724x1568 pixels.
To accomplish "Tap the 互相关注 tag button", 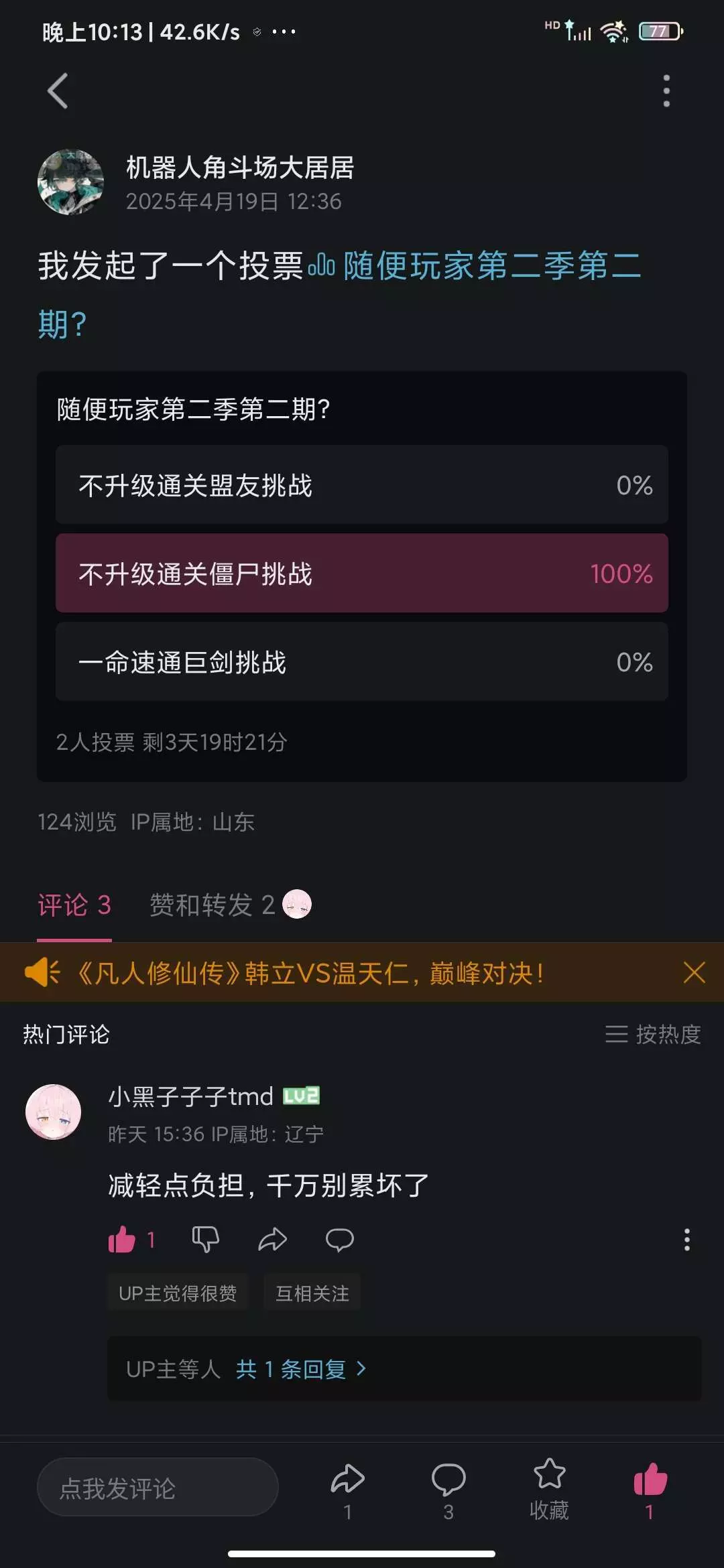I will tap(312, 1293).
